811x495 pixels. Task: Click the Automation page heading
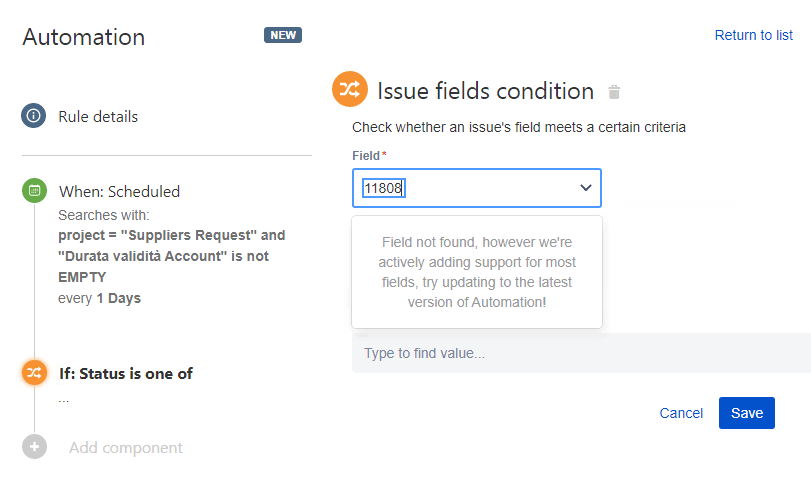point(84,37)
